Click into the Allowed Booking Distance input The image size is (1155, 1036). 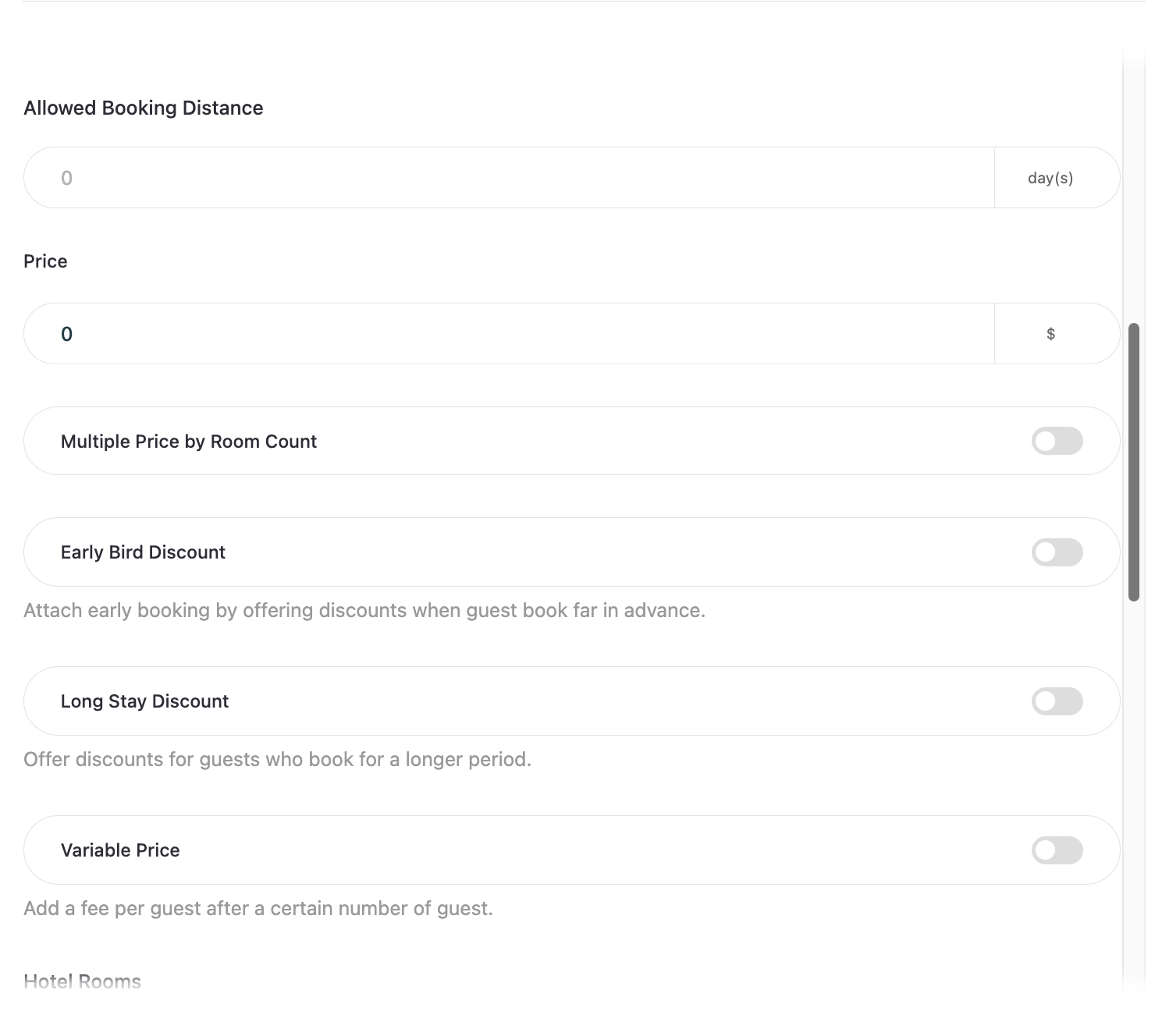507,178
